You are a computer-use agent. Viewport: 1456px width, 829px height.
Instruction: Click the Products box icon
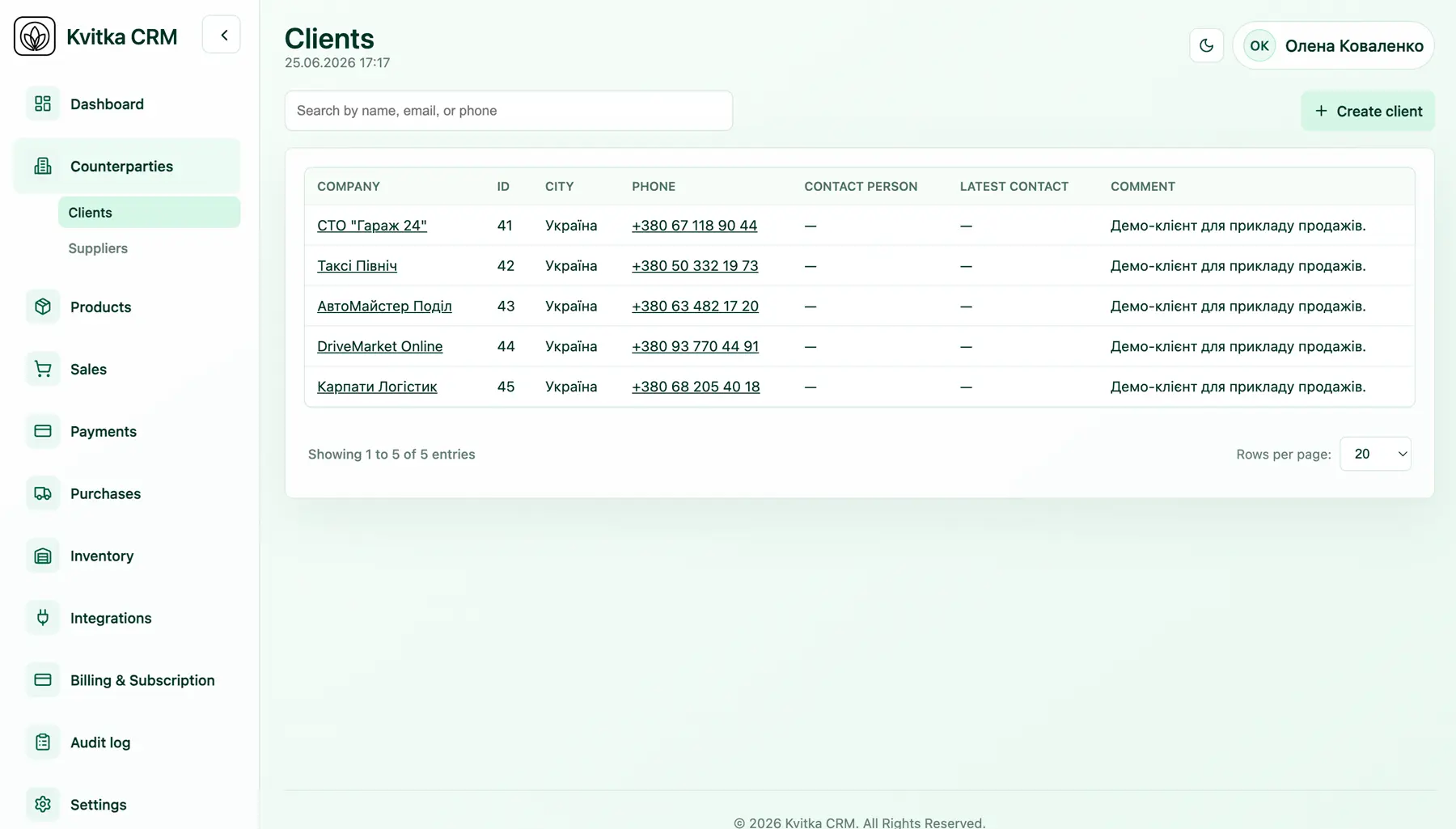point(43,307)
